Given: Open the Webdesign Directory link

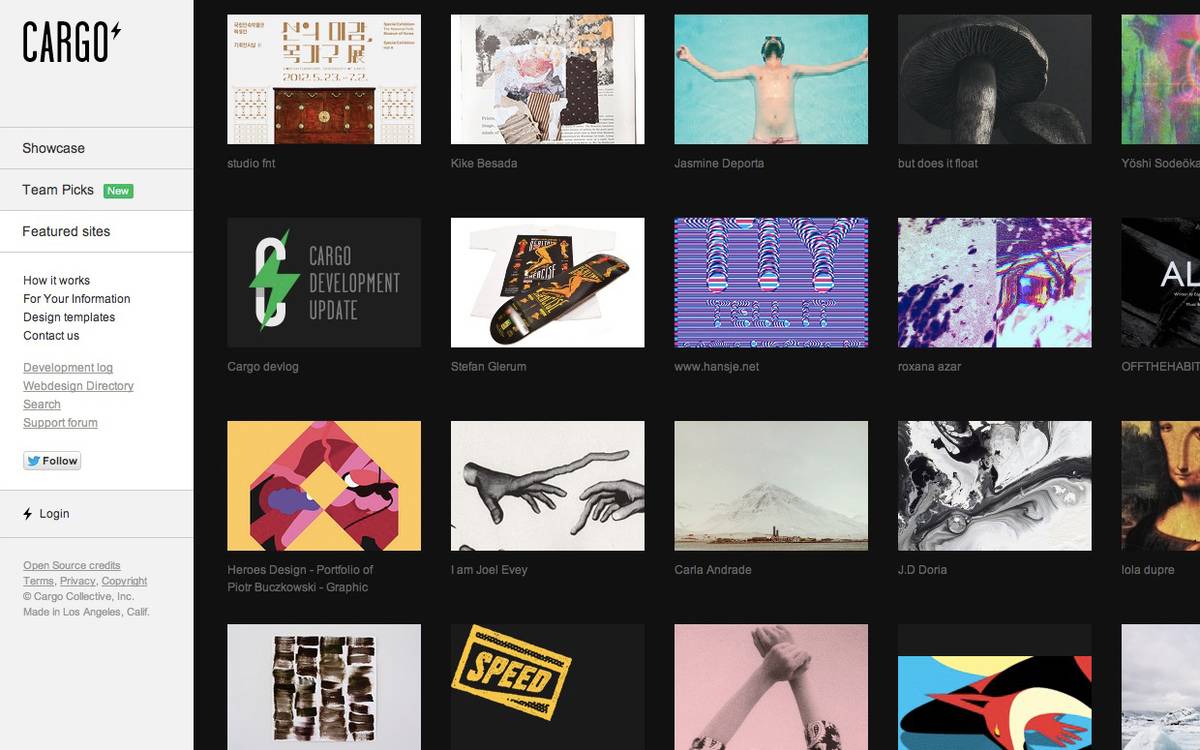Looking at the screenshot, I should tap(78, 386).
